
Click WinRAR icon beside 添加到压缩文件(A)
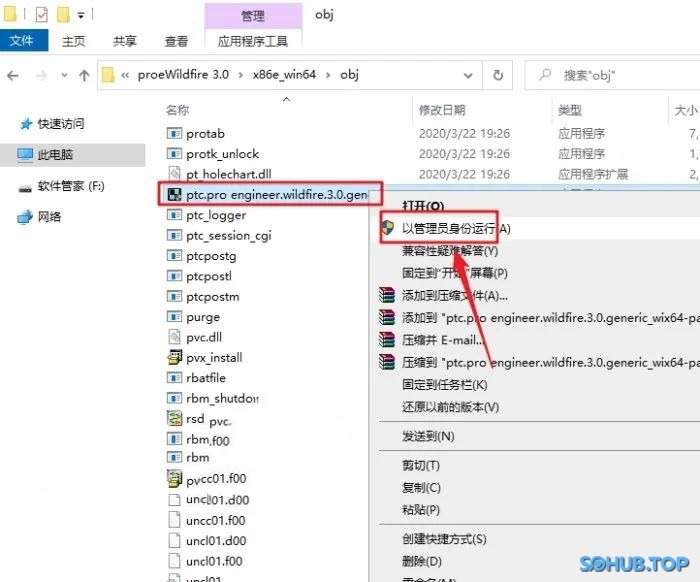[387, 295]
